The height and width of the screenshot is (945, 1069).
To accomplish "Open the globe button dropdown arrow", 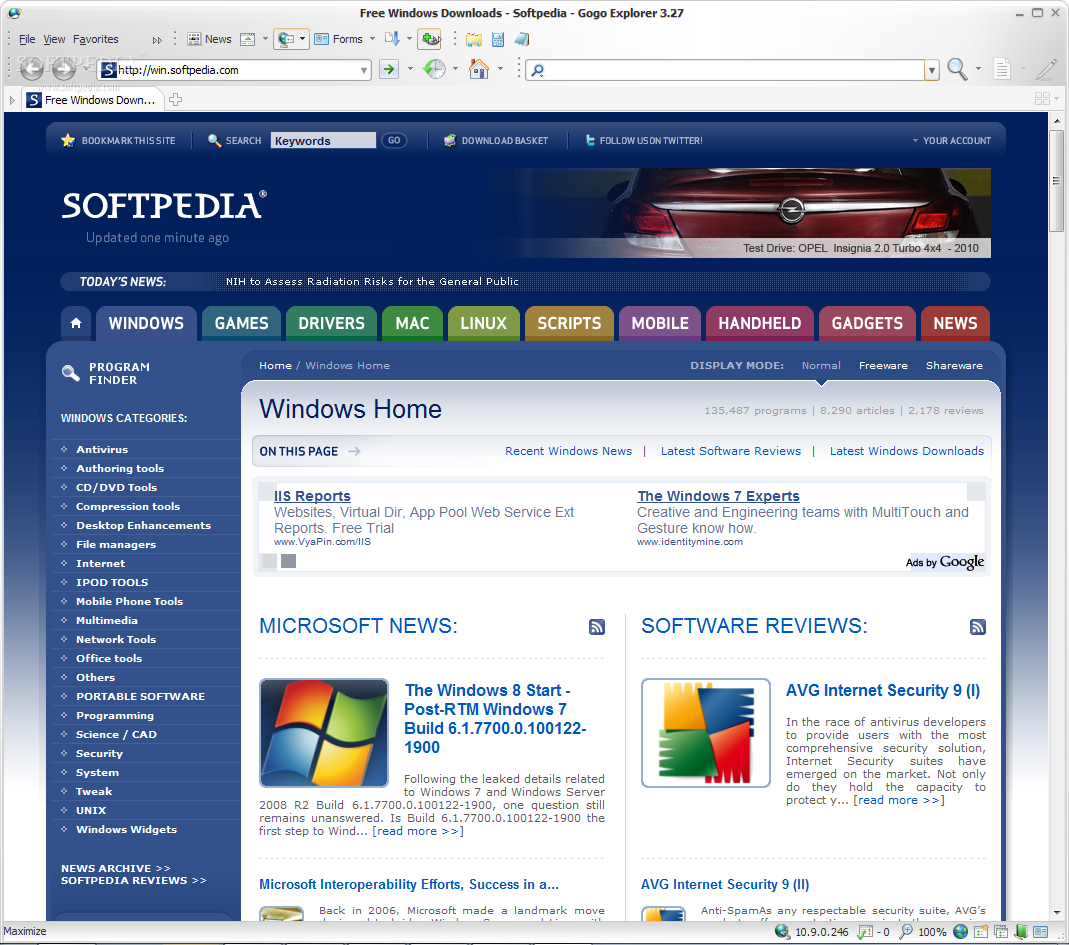I will 302,39.
